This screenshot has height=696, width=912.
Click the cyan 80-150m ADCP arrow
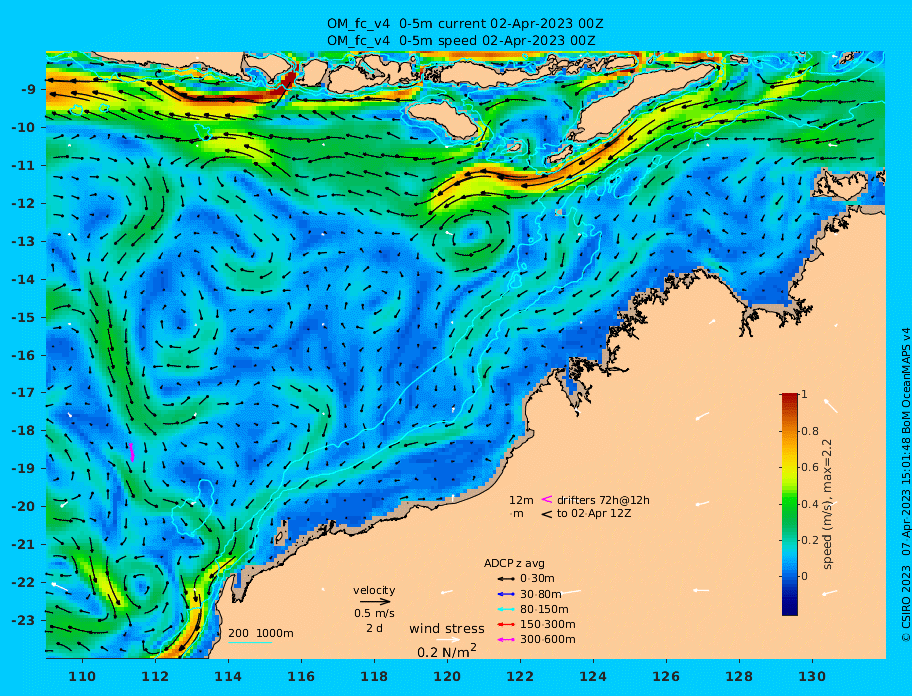(x=505, y=609)
